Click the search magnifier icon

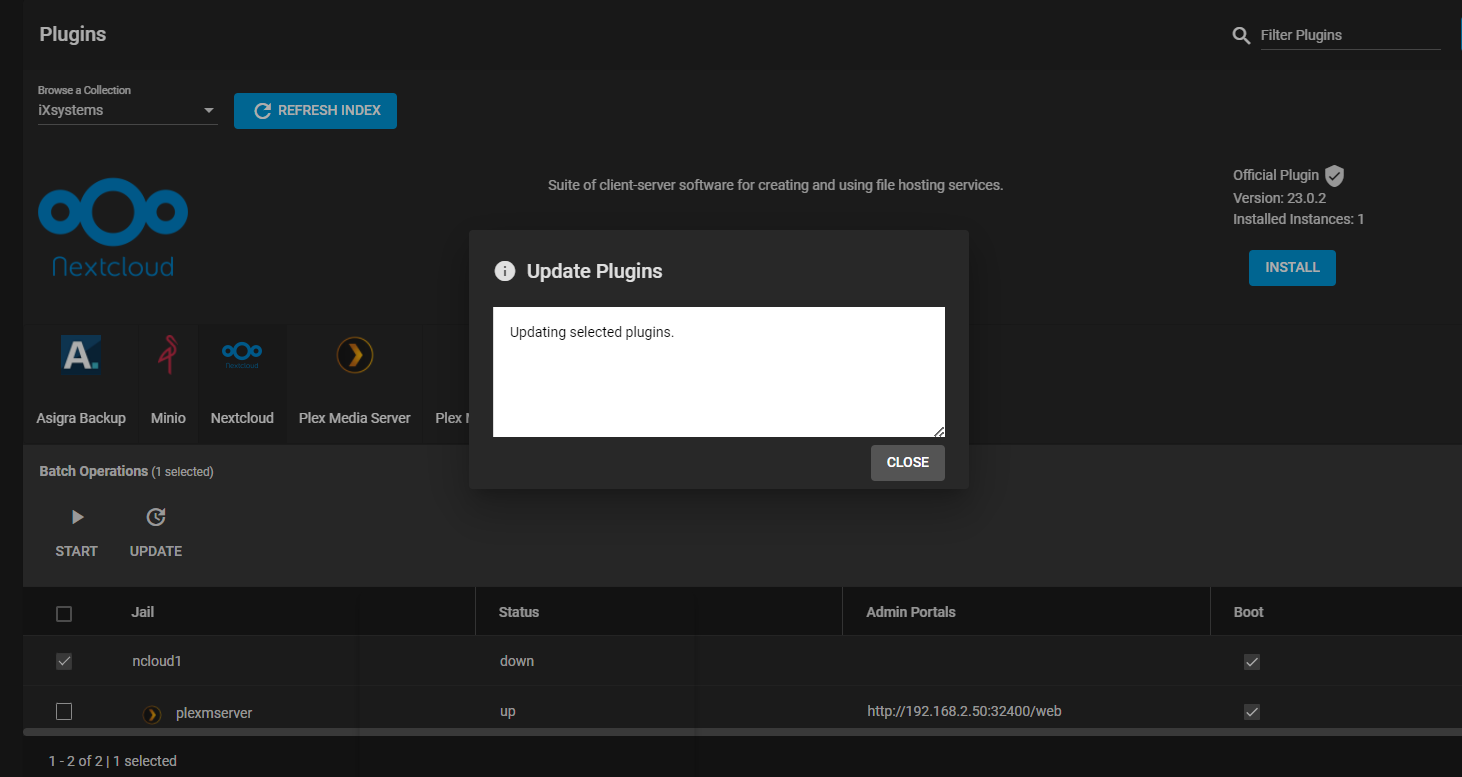pyautogui.click(x=1241, y=35)
